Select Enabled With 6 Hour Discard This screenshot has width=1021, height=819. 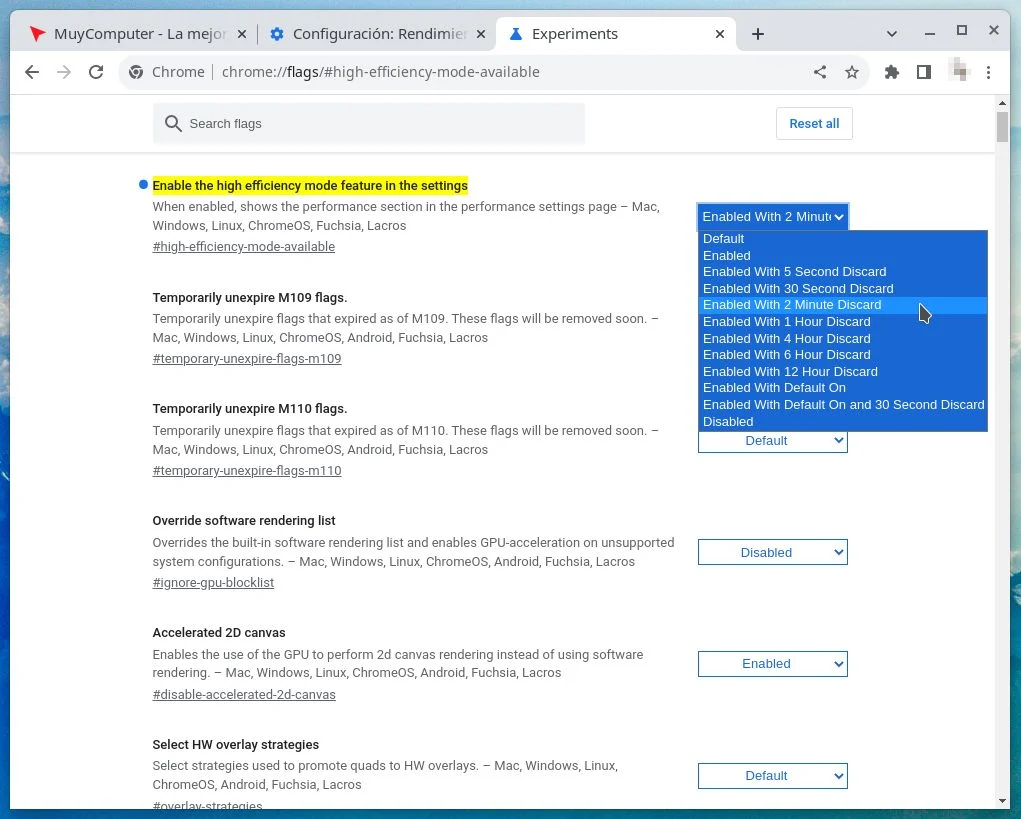843,355
